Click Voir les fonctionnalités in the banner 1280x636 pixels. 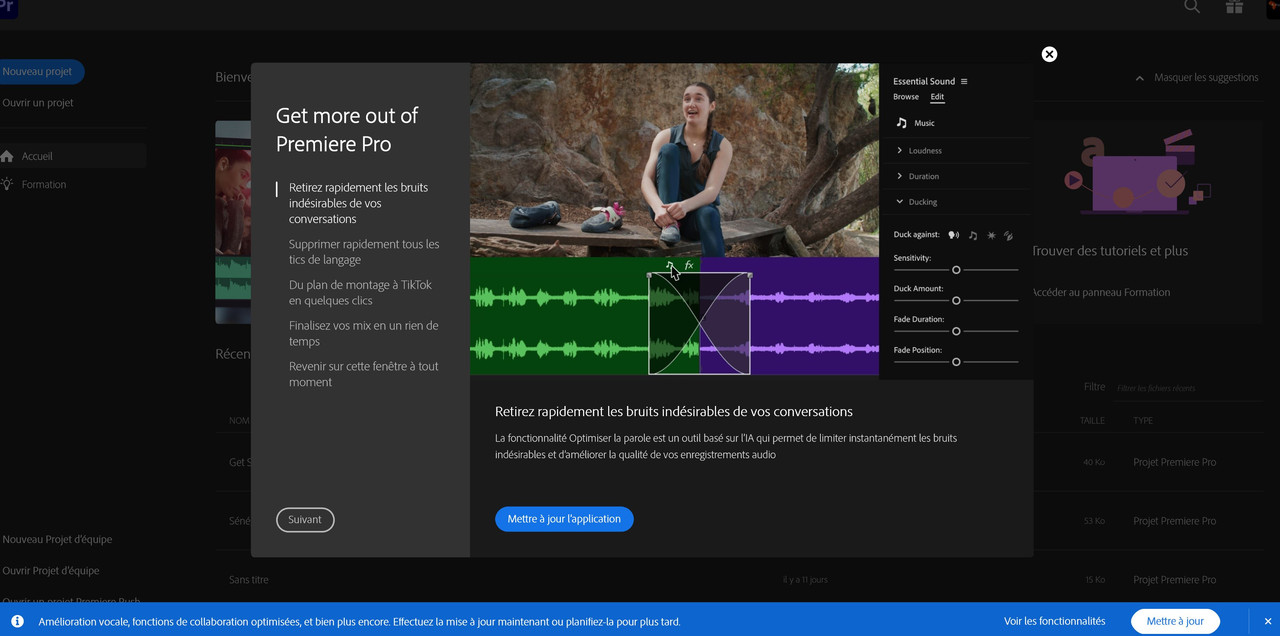tap(1054, 621)
